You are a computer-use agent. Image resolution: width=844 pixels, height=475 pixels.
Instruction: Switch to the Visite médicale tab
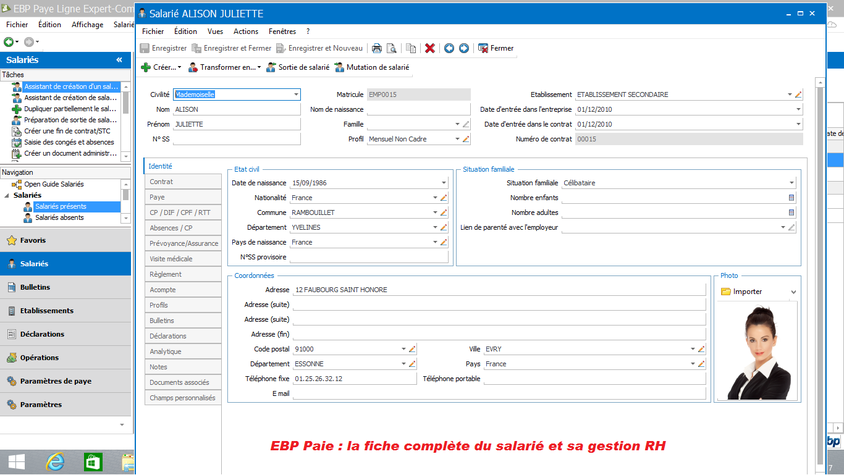pyautogui.click(x=183, y=259)
